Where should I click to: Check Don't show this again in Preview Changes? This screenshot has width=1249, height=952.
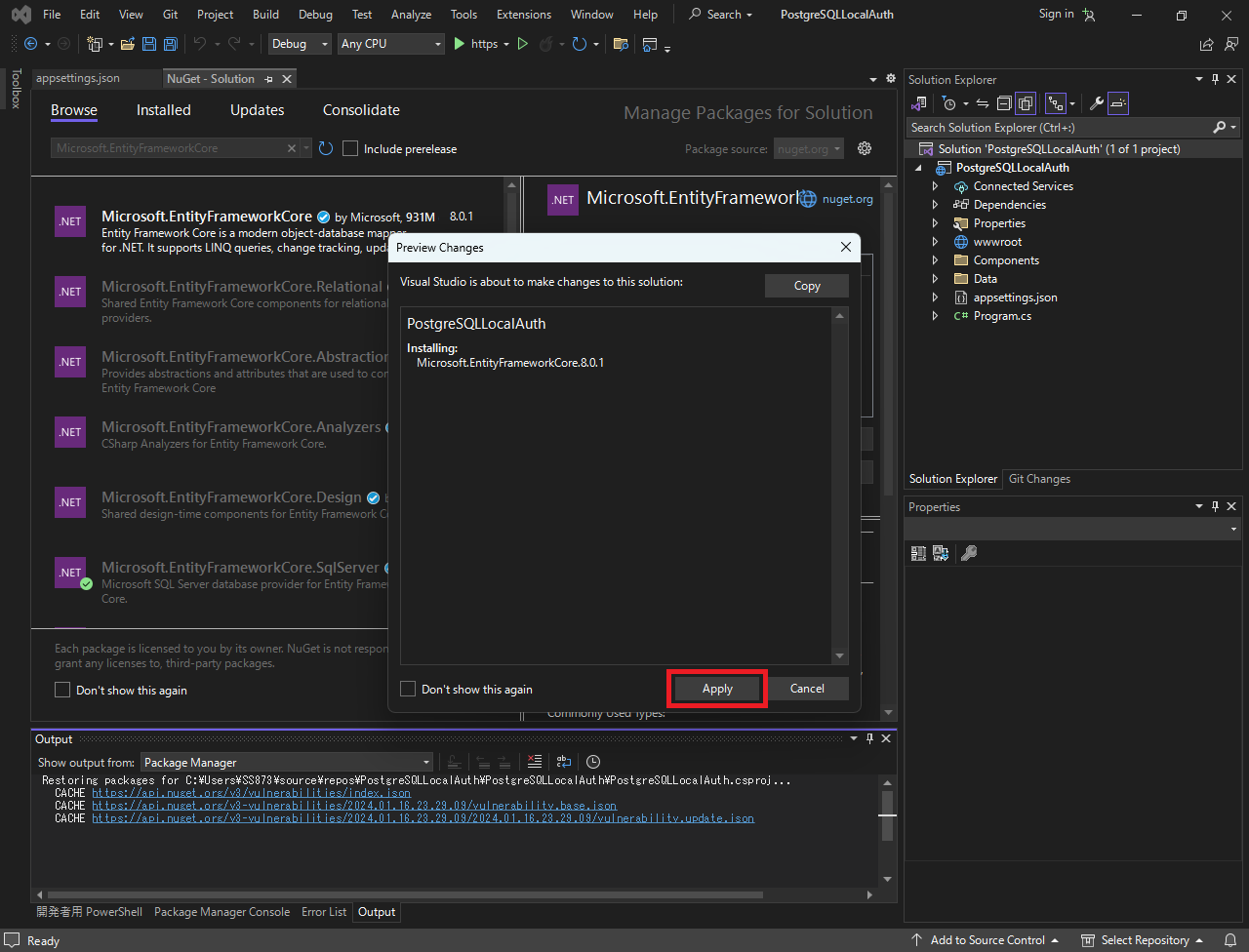[x=408, y=688]
